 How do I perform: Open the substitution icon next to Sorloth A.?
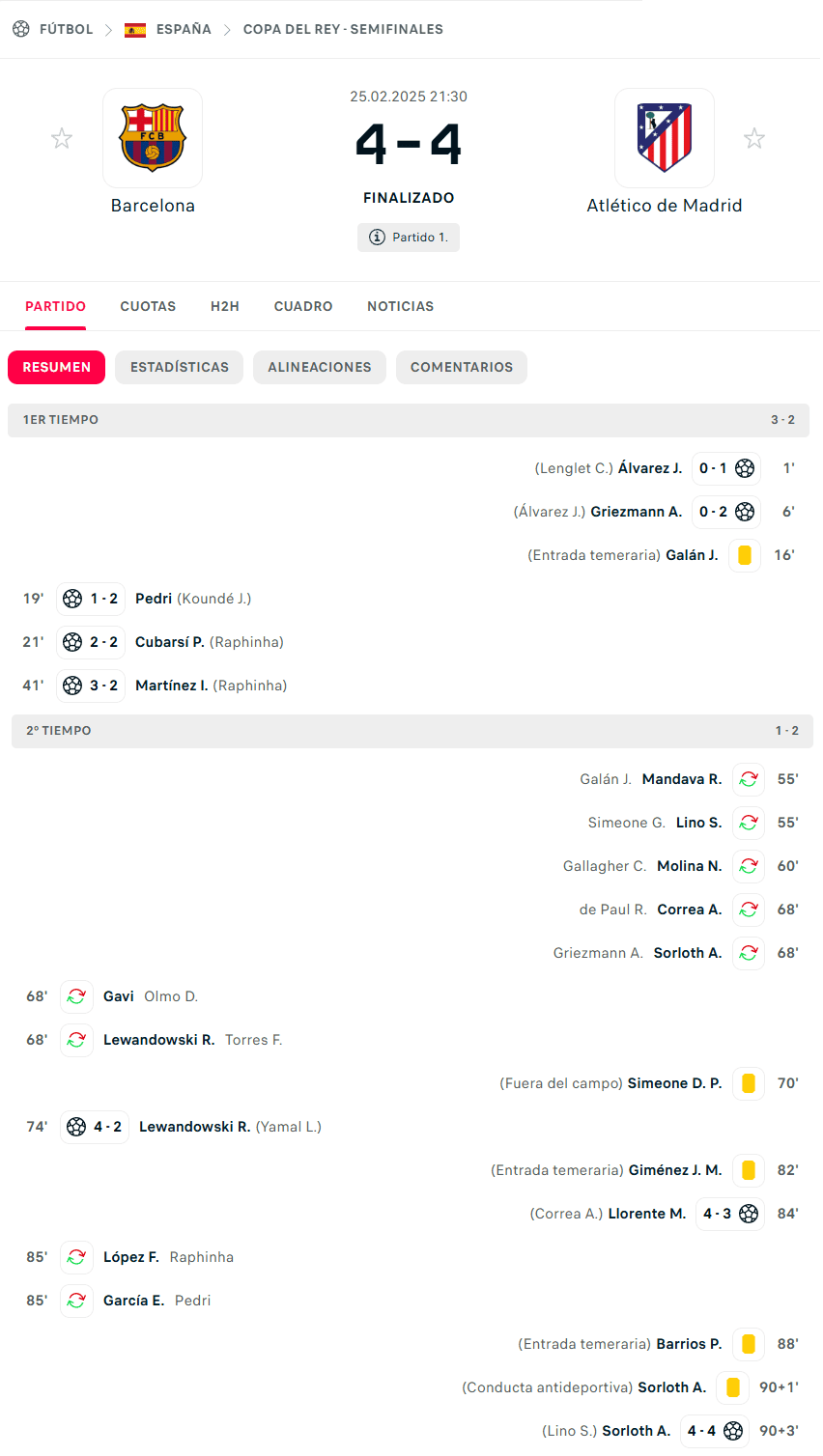(749, 953)
